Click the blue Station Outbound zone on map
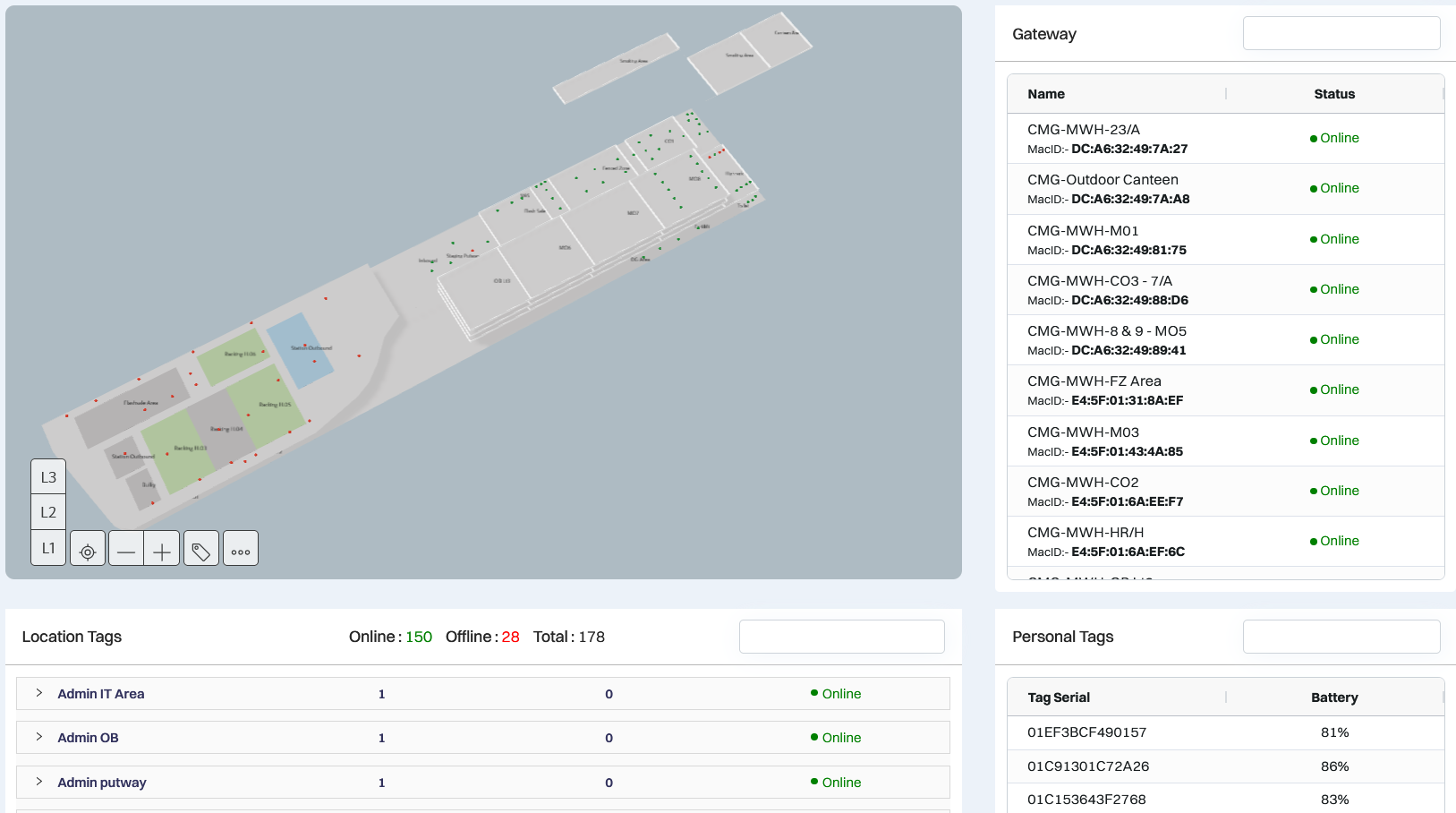Image resolution: width=1456 pixels, height=813 pixels. pos(301,350)
